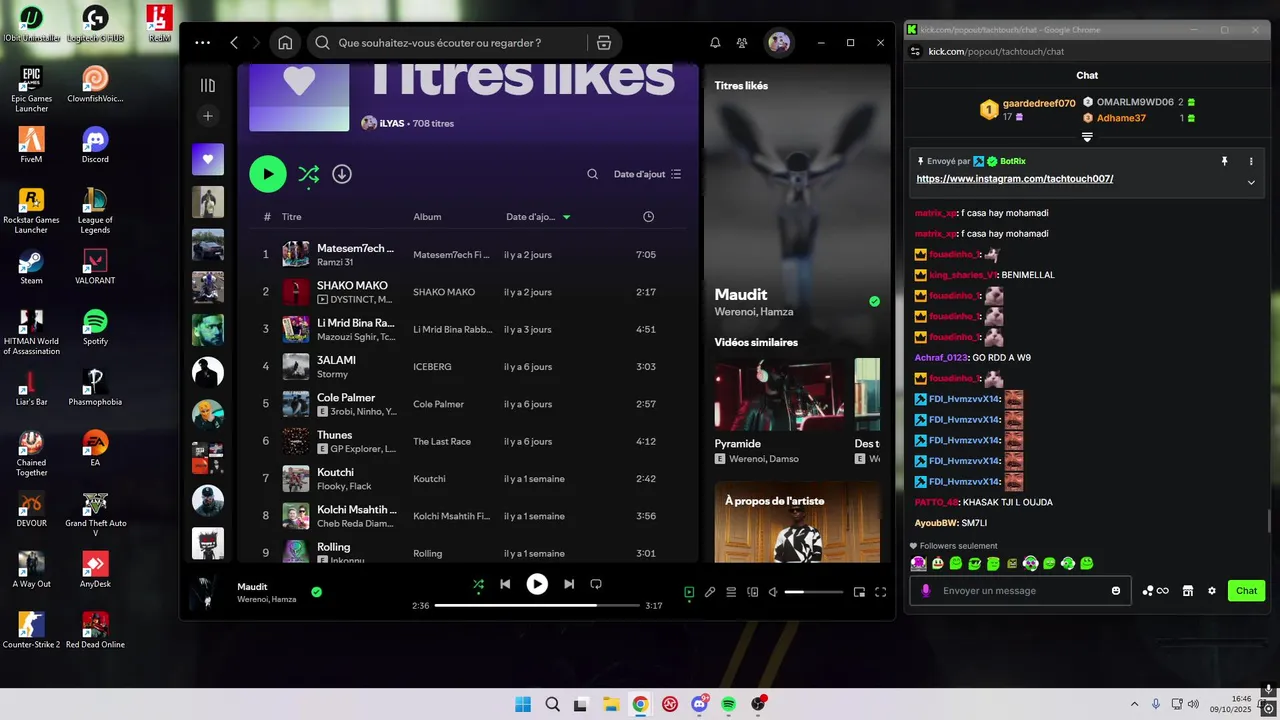Image resolution: width=1280 pixels, height=720 pixels.
Task: Show lyrics with microphone icon
Action: tap(710, 592)
